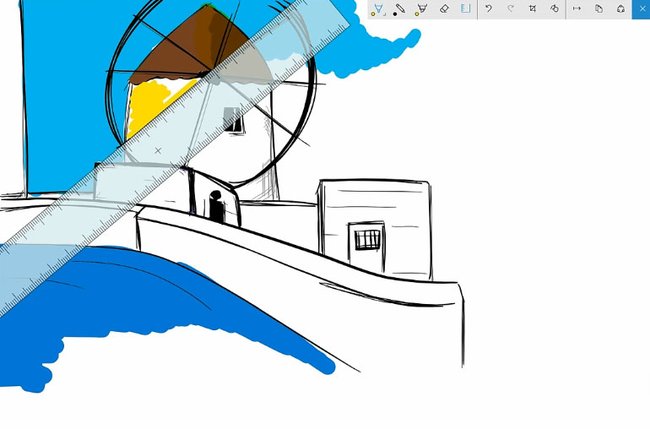Toggle the ruler tool

click(x=466, y=9)
